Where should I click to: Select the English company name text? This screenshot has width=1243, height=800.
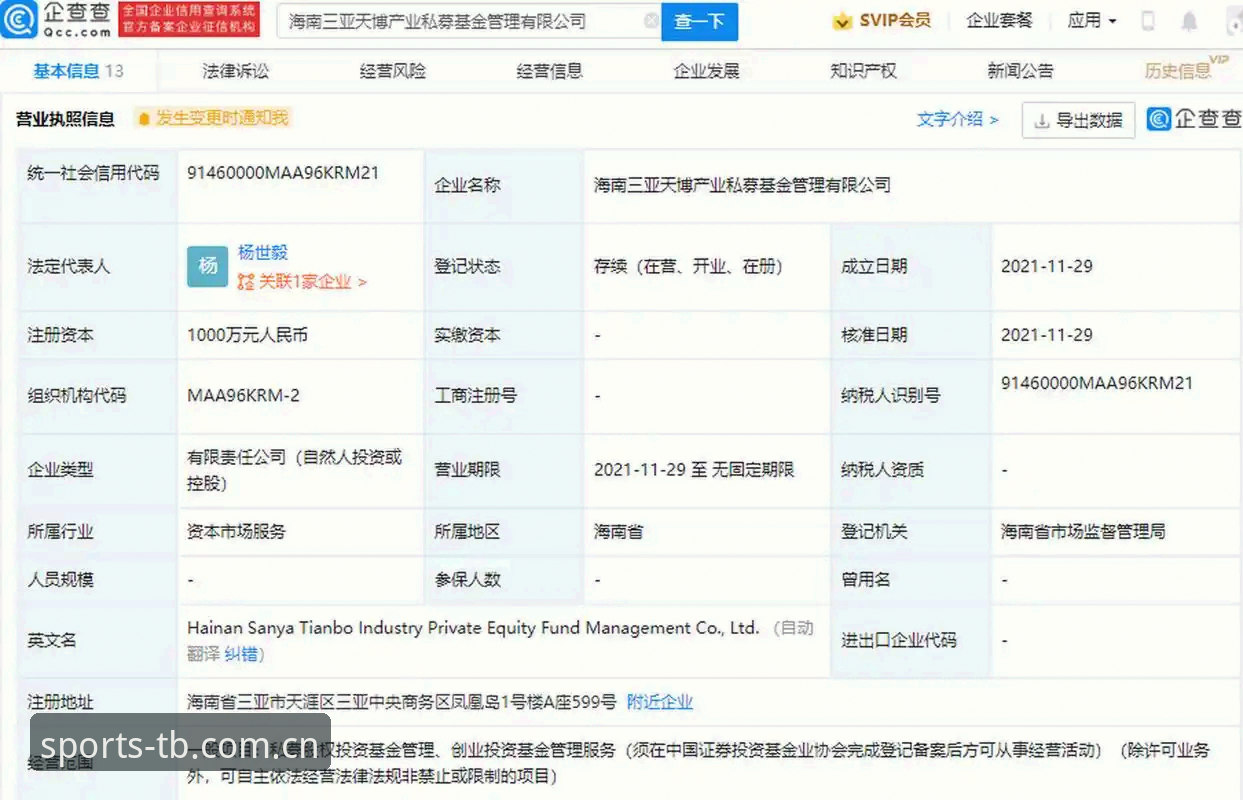point(473,628)
